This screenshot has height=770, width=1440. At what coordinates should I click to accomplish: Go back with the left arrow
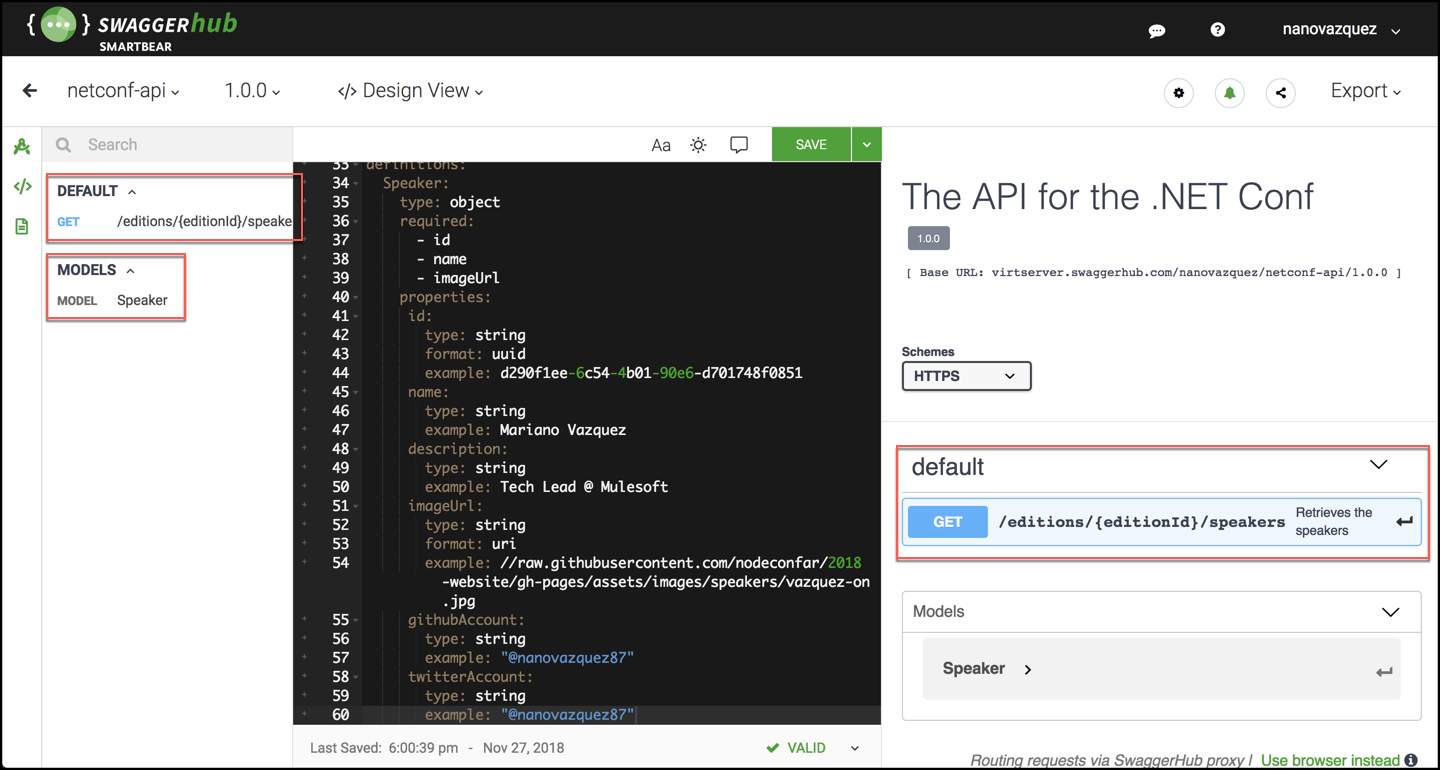[x=30, y=91]
